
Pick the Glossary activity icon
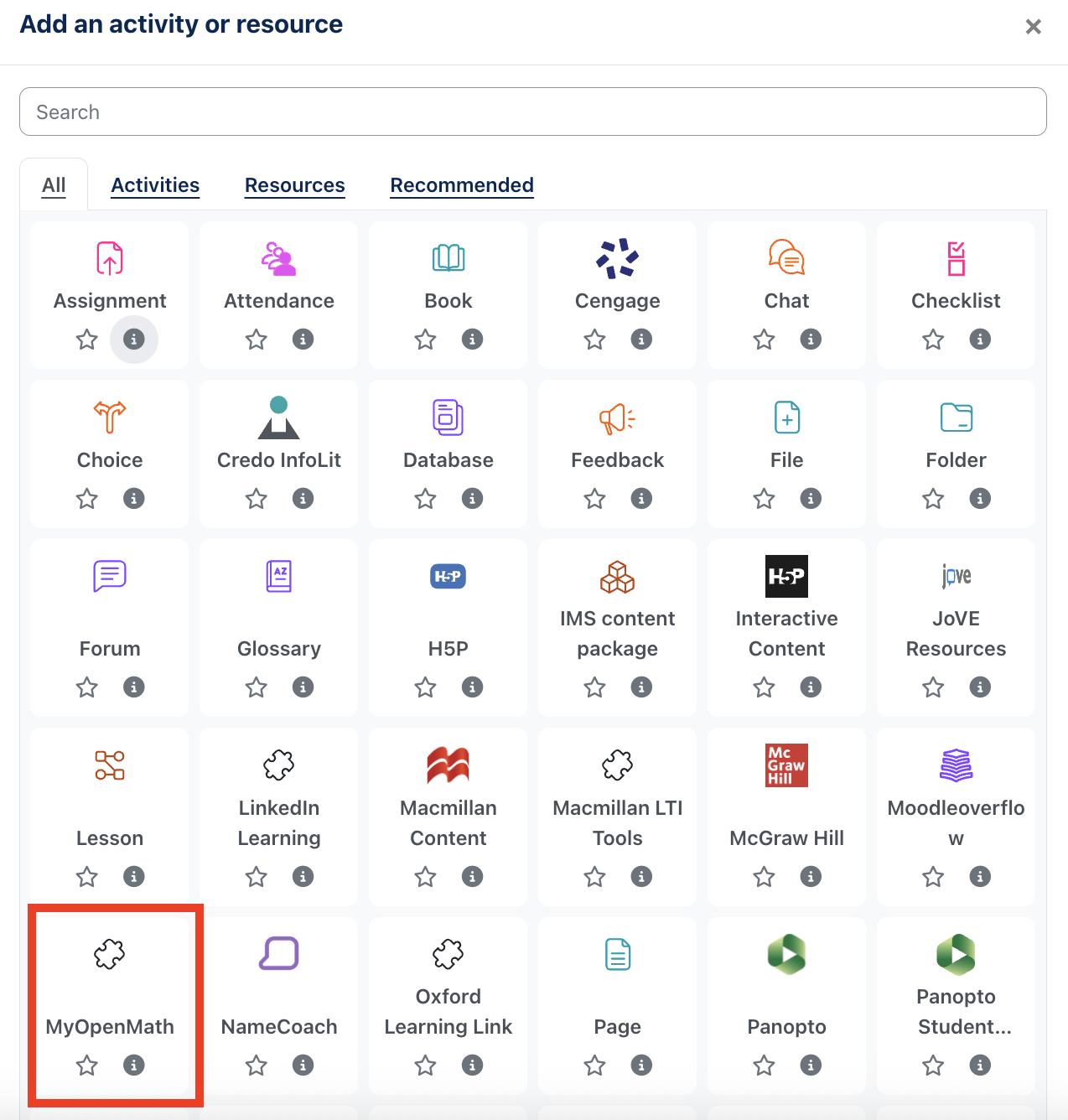(x=279, y=576)
